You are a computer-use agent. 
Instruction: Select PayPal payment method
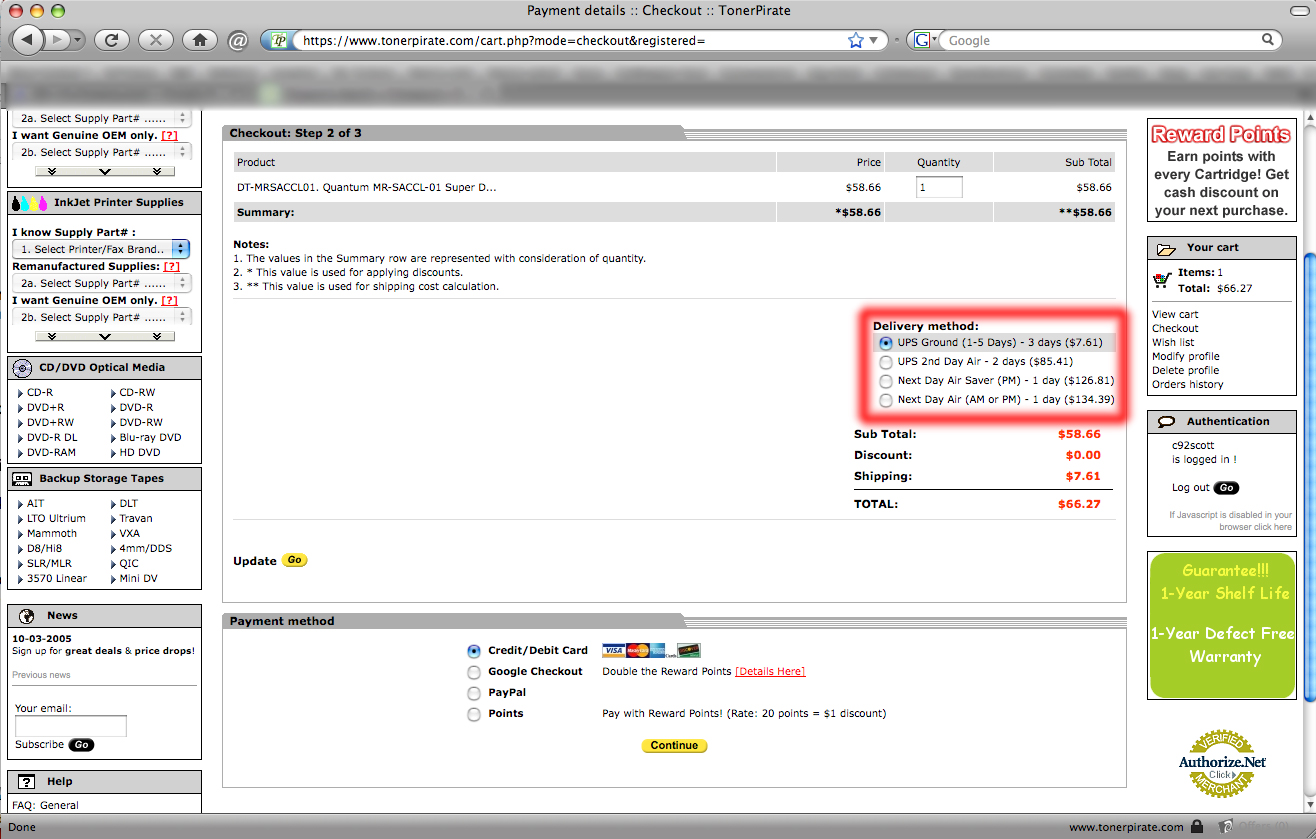pos(474,693)
